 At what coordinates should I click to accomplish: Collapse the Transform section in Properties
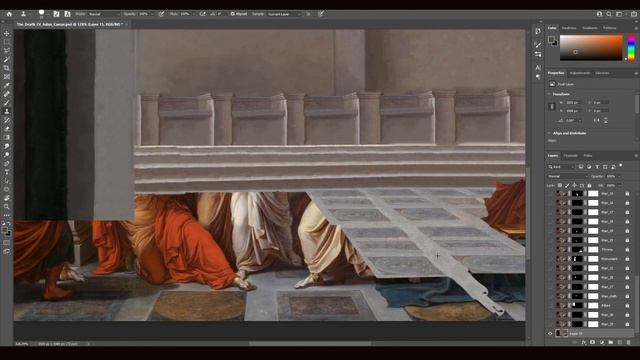549,94
